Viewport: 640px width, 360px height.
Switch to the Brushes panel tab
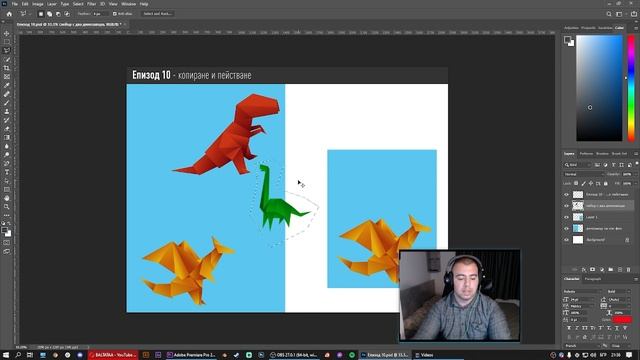point(602,154)
